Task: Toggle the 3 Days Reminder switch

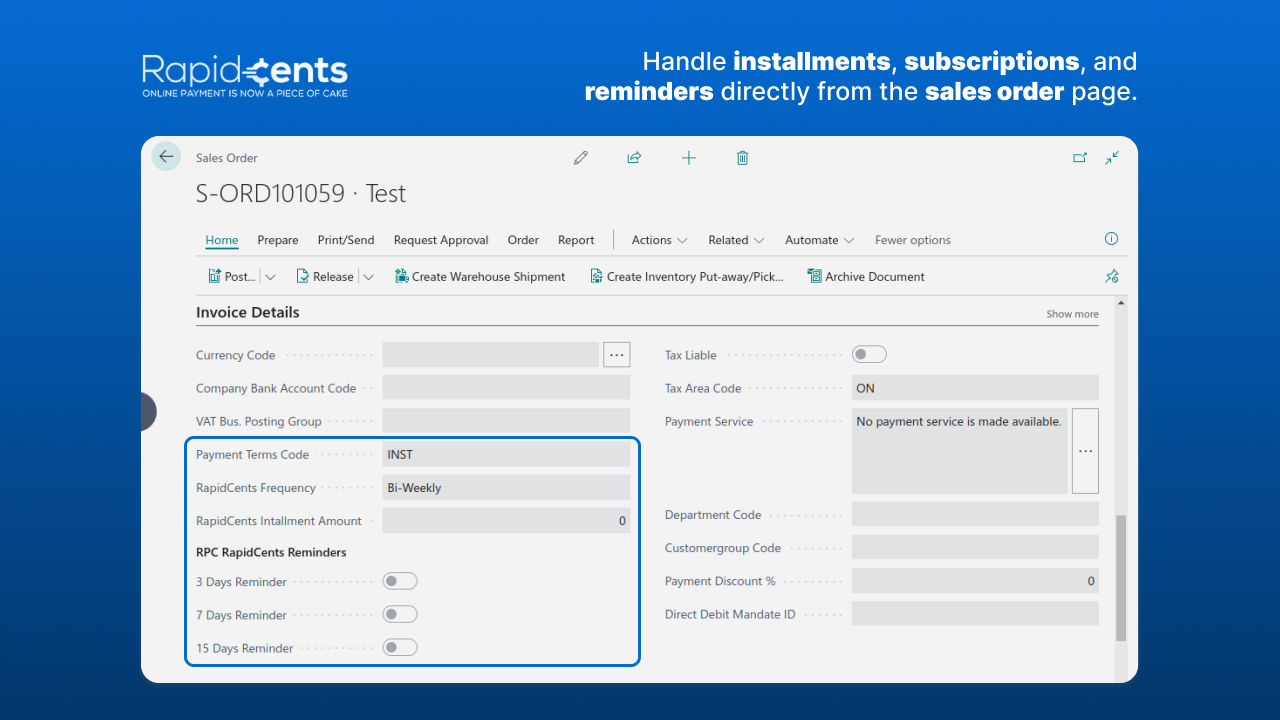Action: [x=400, y=581]
